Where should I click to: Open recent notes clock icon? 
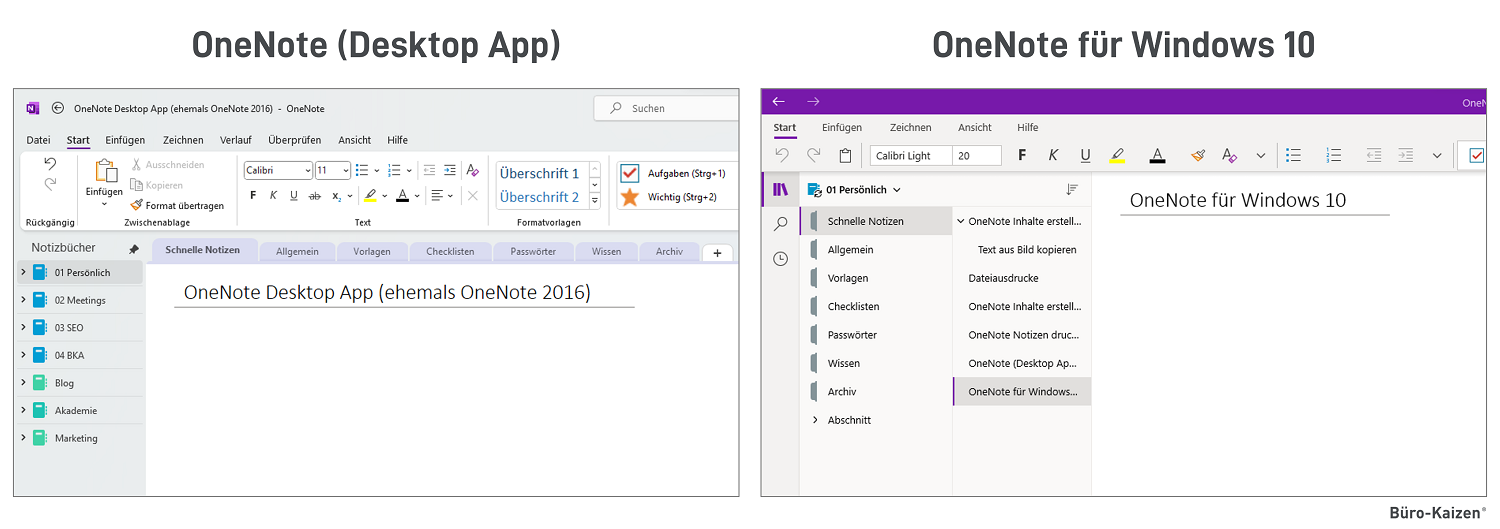(781, 259)
